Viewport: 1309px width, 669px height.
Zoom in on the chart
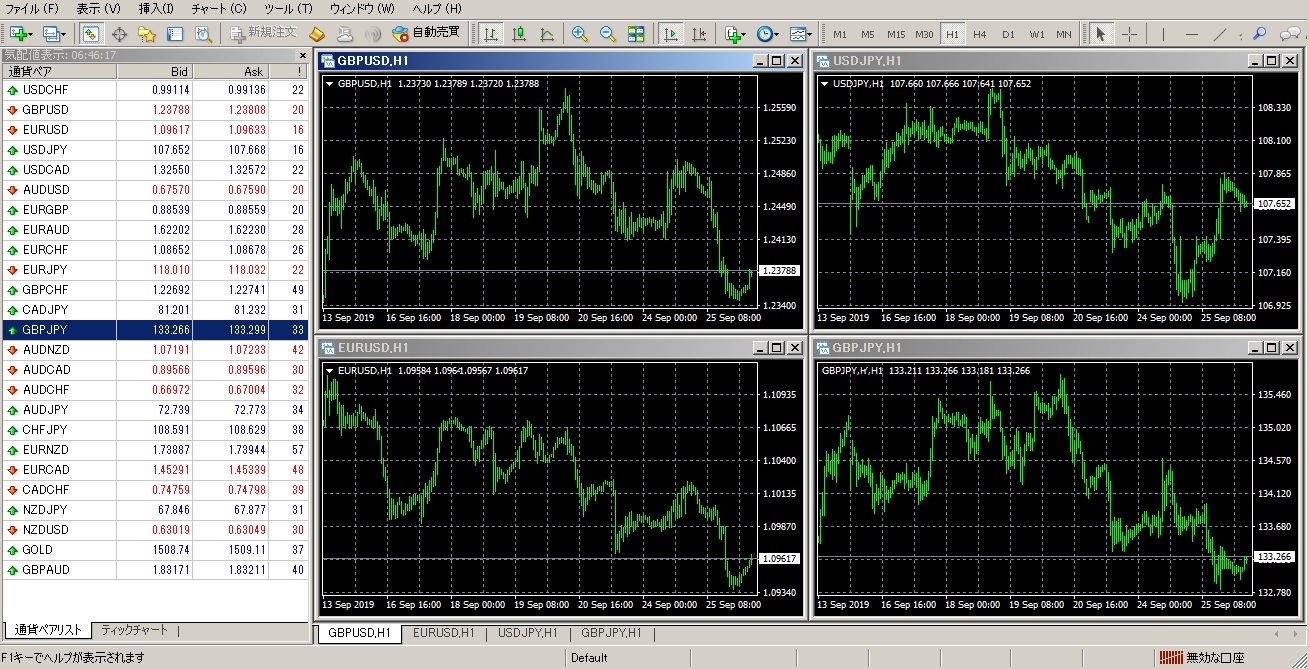coord(579,34)
